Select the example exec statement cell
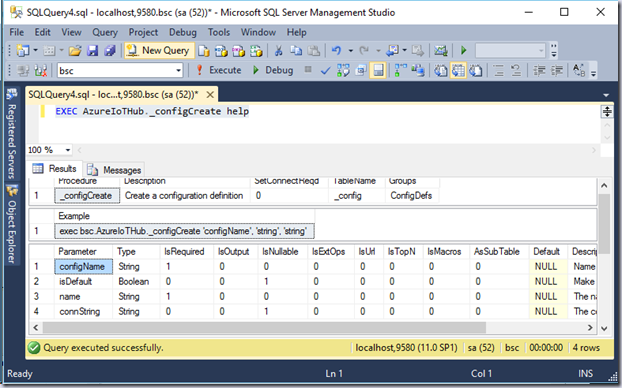The image size is (622, 388). (184, 231)
